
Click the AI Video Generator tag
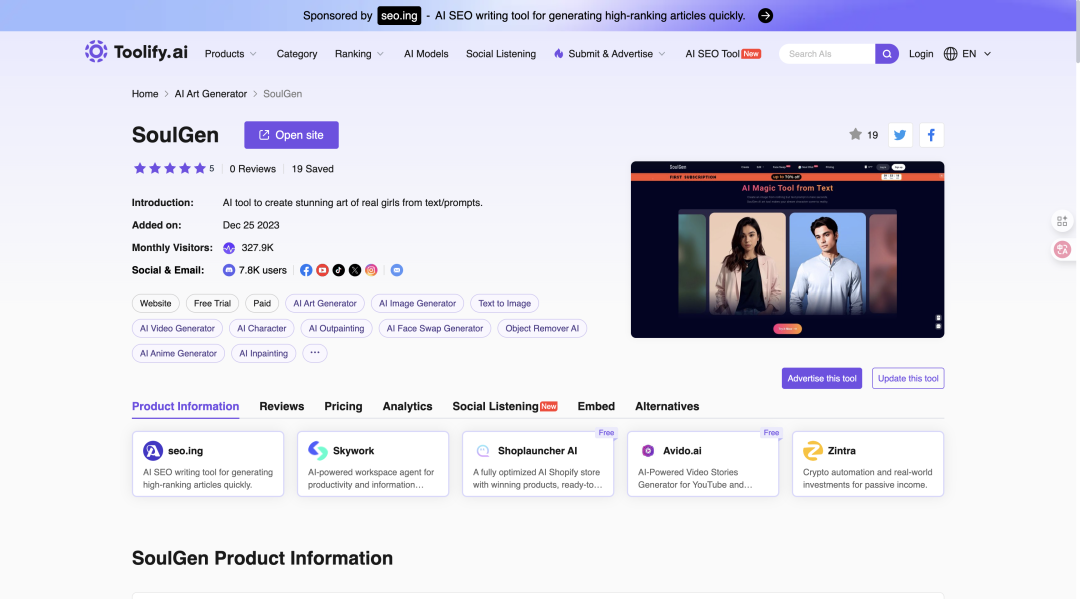[177, 328]
